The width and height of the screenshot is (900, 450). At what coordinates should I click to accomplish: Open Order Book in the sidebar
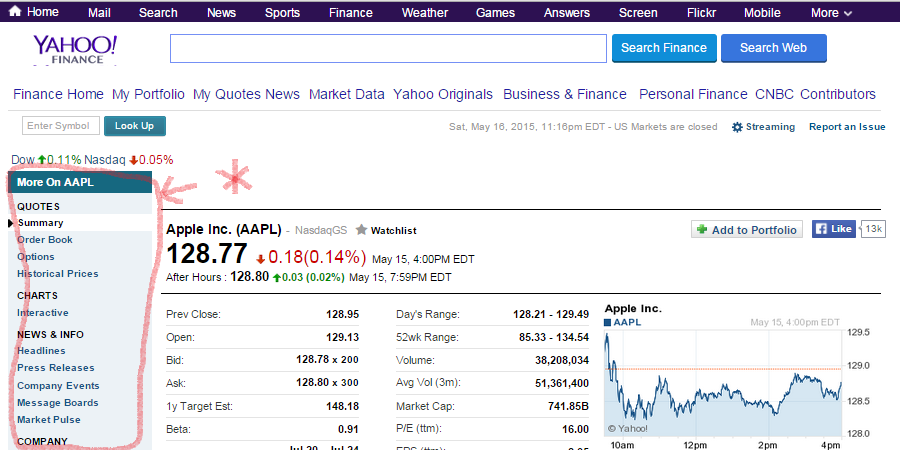click(x=45, y=239)
